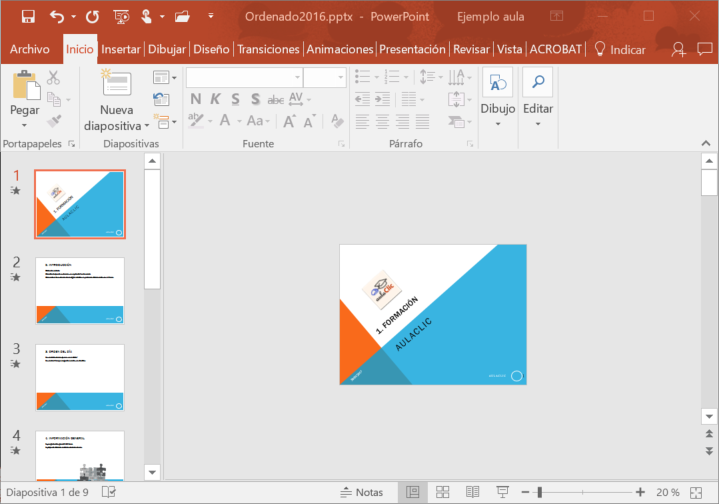The image size is (719, 504).
Task: Toggle underline (S) formatting
Action: click(235, 99)
